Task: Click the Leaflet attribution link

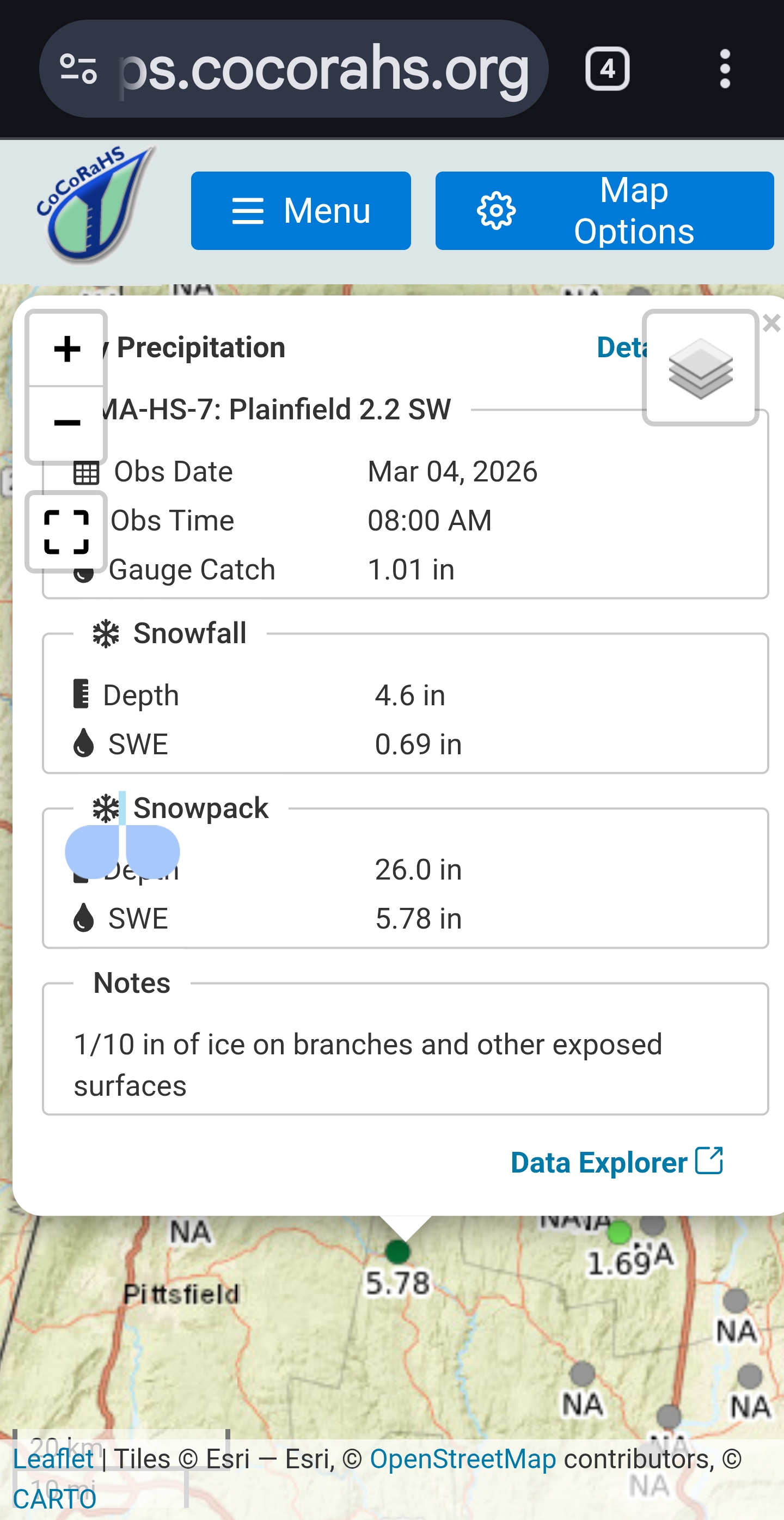Action: (x=53, y=1458)
